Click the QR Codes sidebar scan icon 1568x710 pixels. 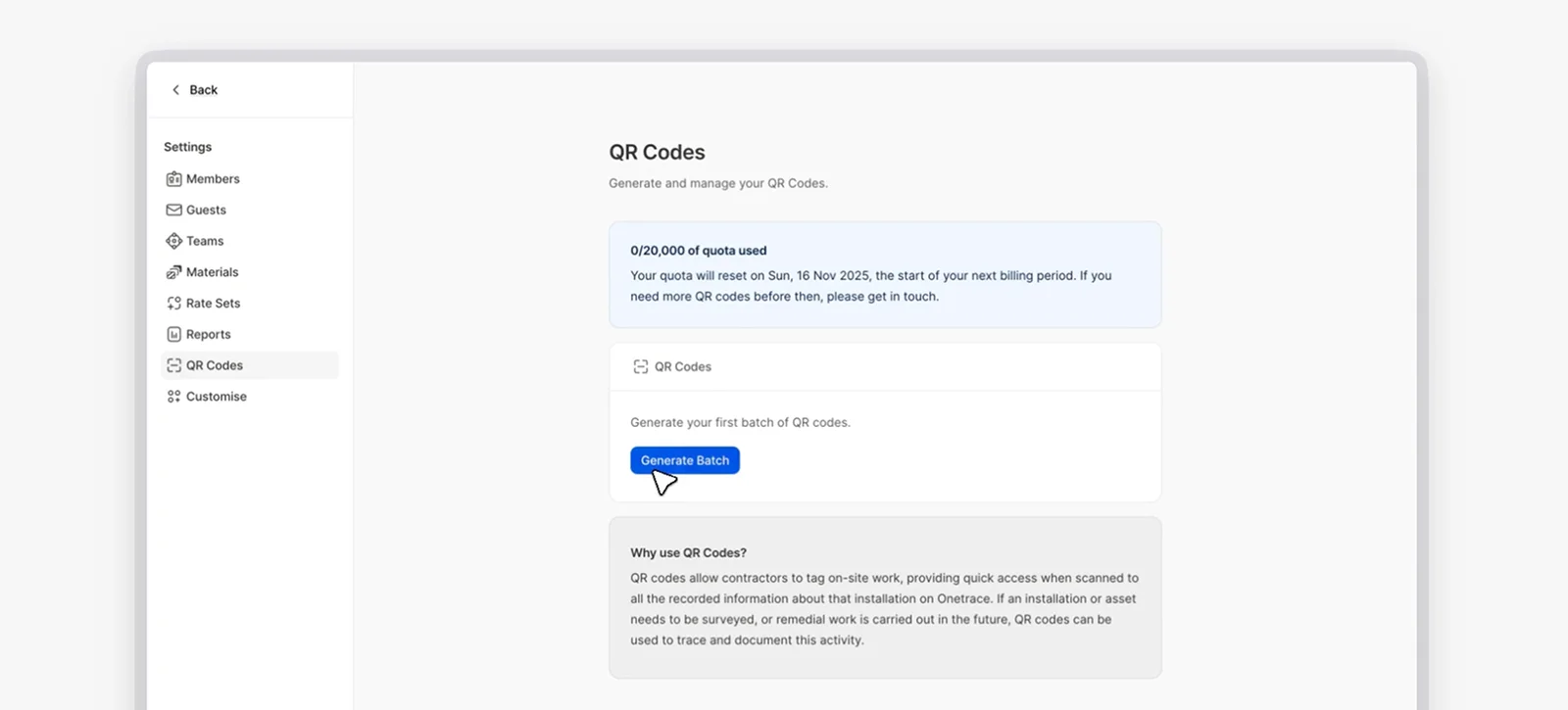click(173, 365)
